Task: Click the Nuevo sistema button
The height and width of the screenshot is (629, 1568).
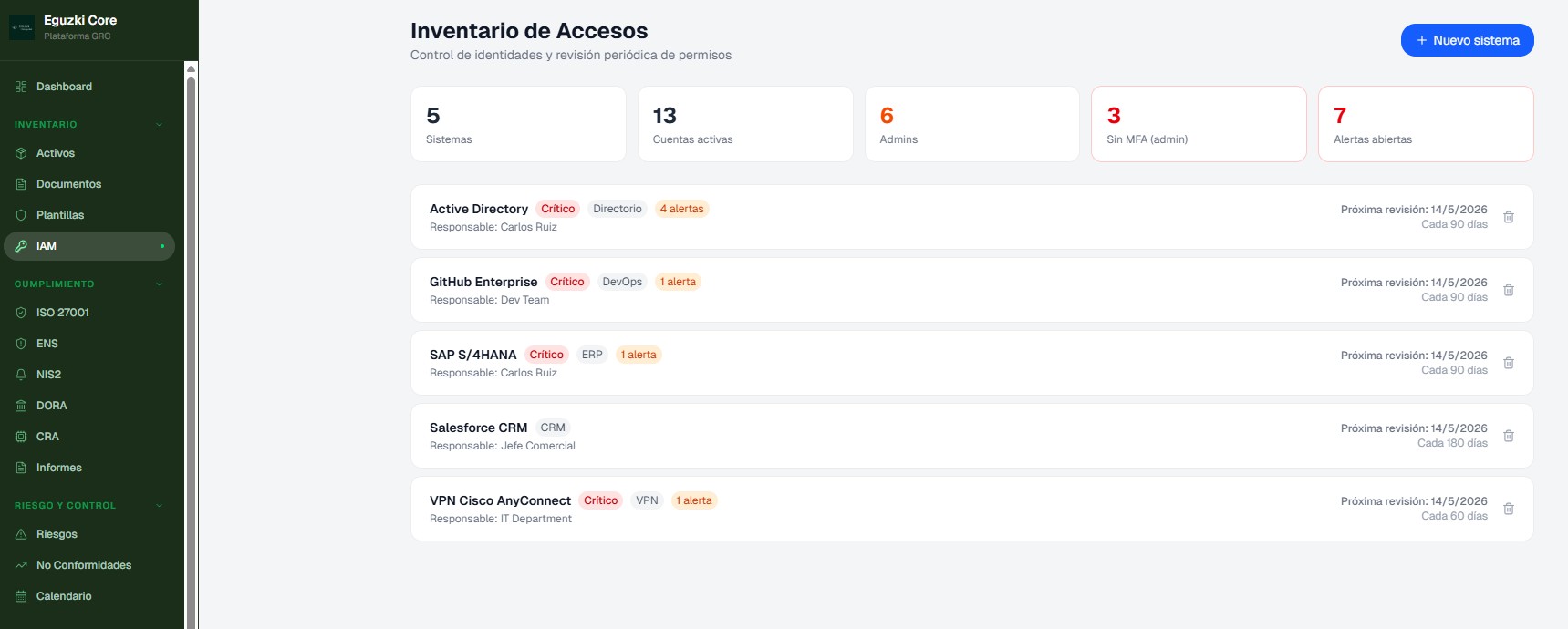Action: (x=1467, y=40)
